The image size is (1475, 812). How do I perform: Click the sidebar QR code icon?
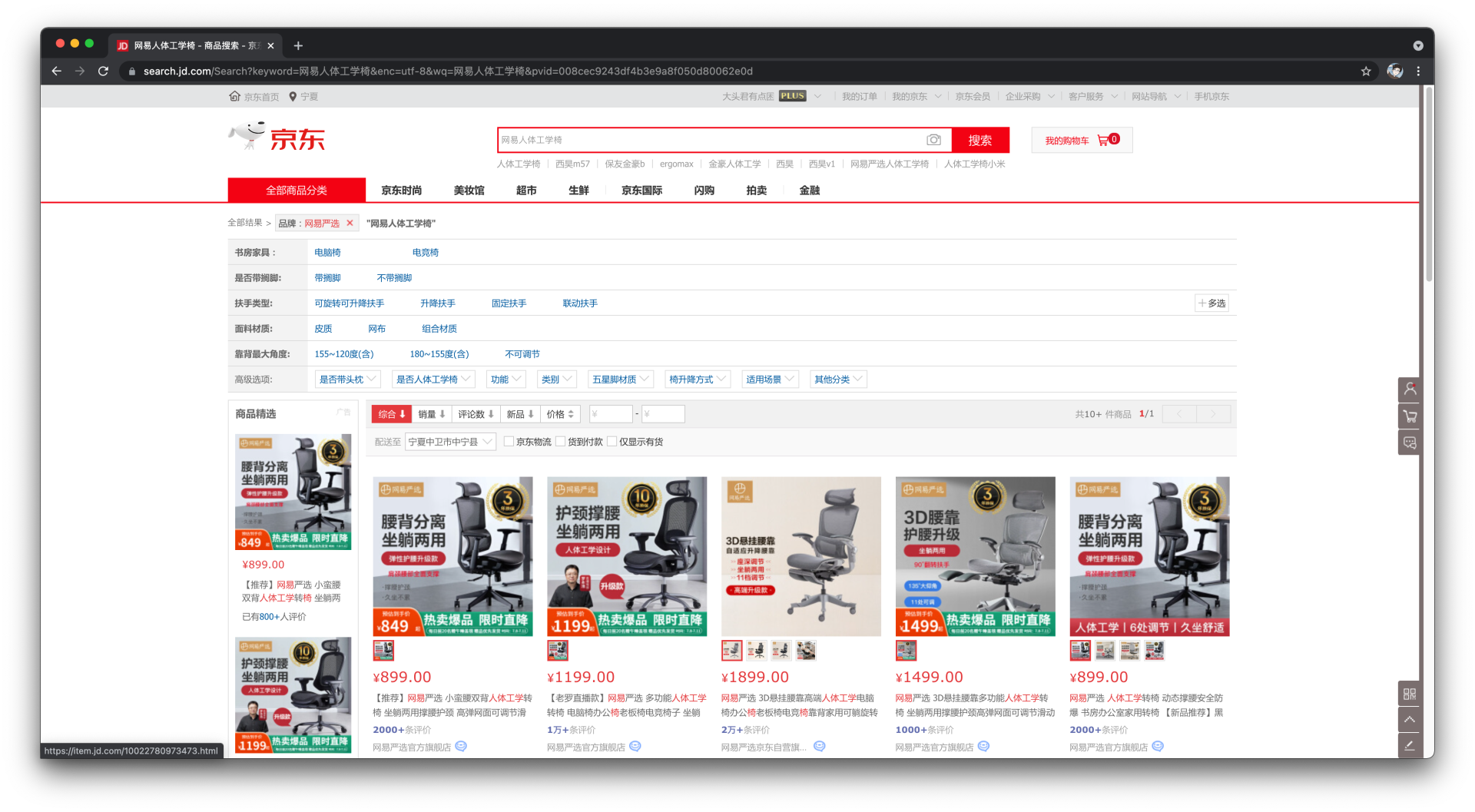pos(1410,694)
